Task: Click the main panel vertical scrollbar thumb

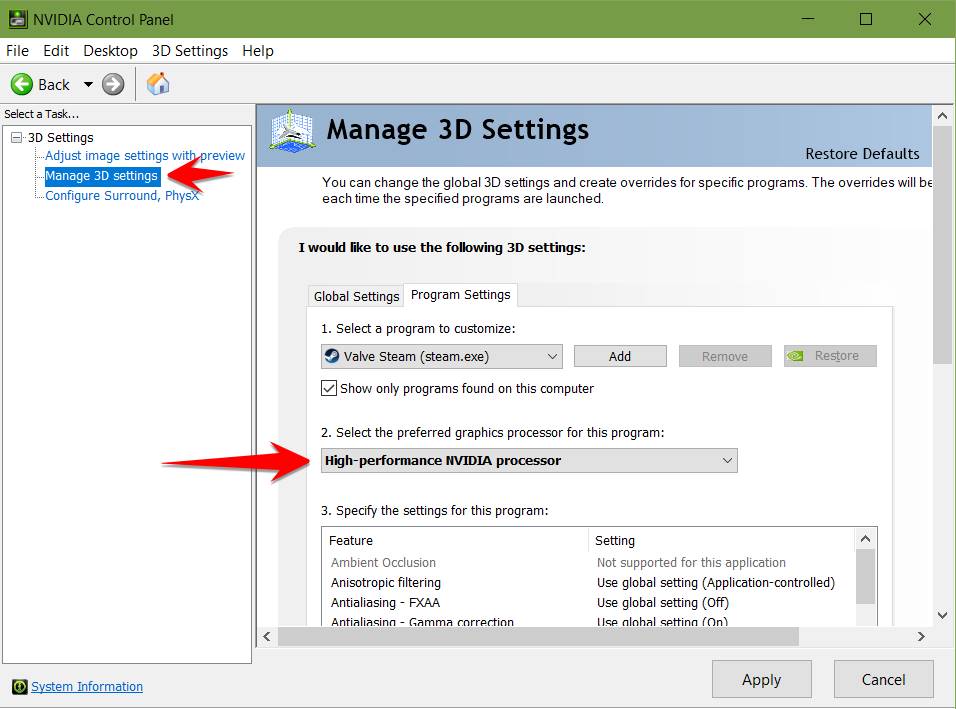Action: [x=942, y=244]
